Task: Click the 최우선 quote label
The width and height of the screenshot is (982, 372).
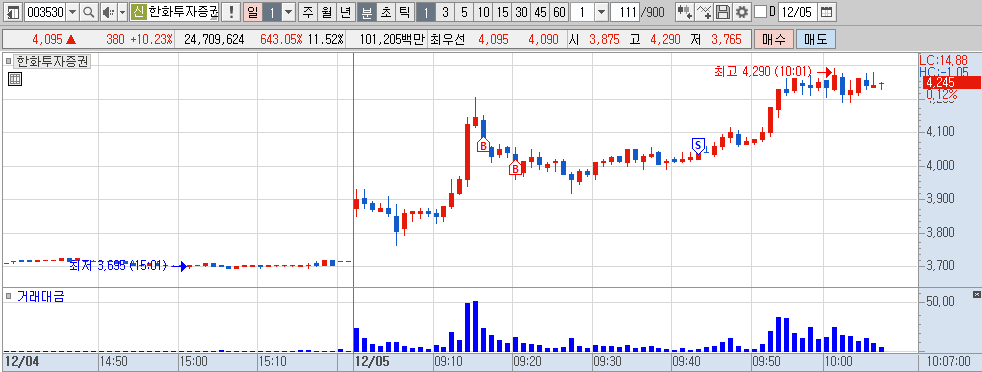Action: (448, 39)
